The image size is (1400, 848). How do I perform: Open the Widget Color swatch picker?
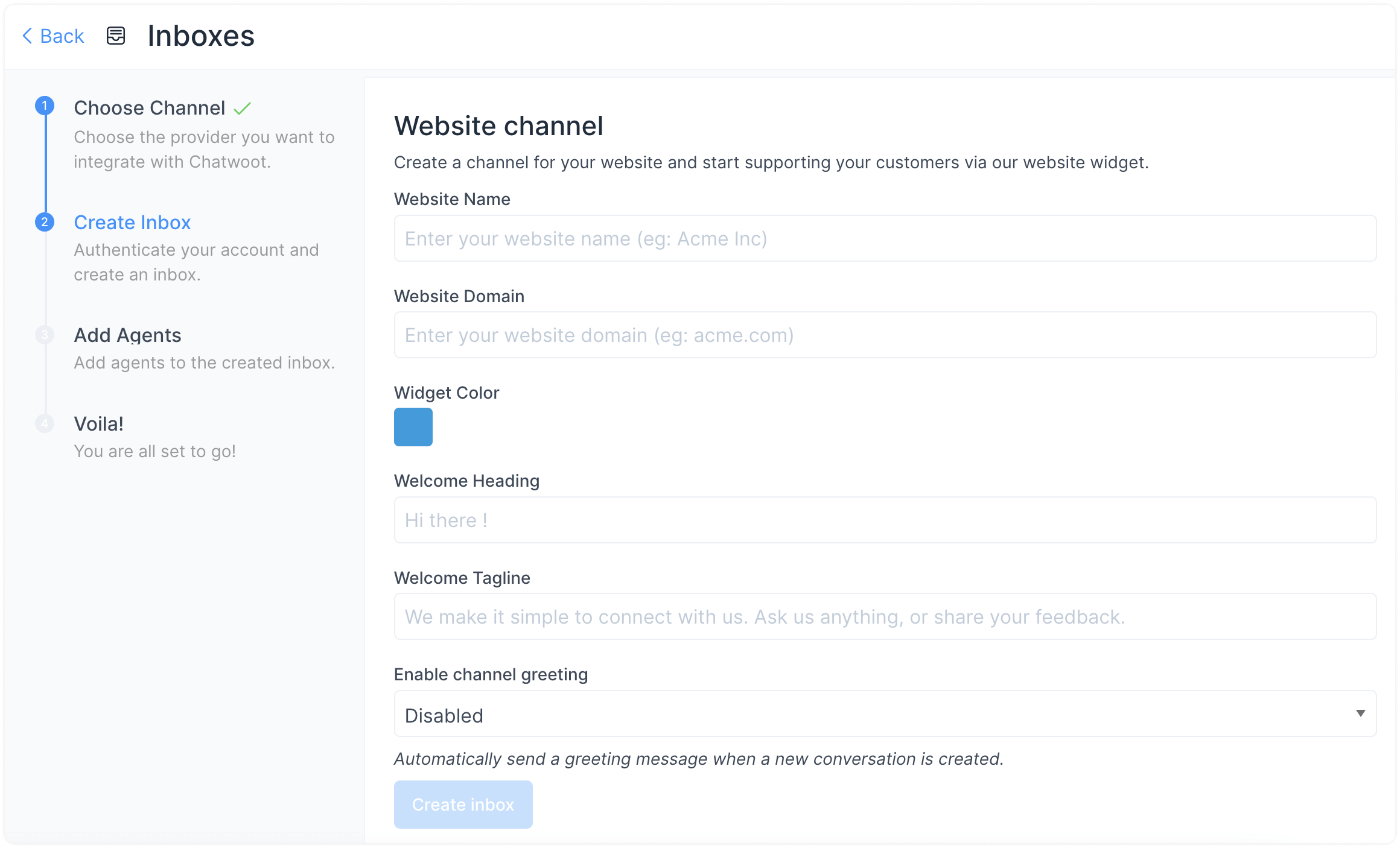[x=413, y=427]
